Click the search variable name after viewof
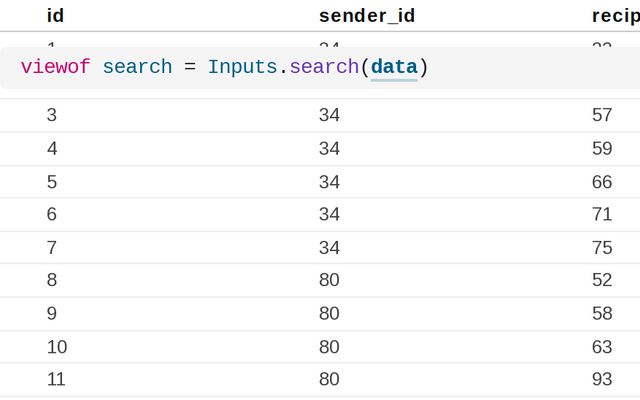640x400 pixels. pyautogui.click(x=137, y=67)
